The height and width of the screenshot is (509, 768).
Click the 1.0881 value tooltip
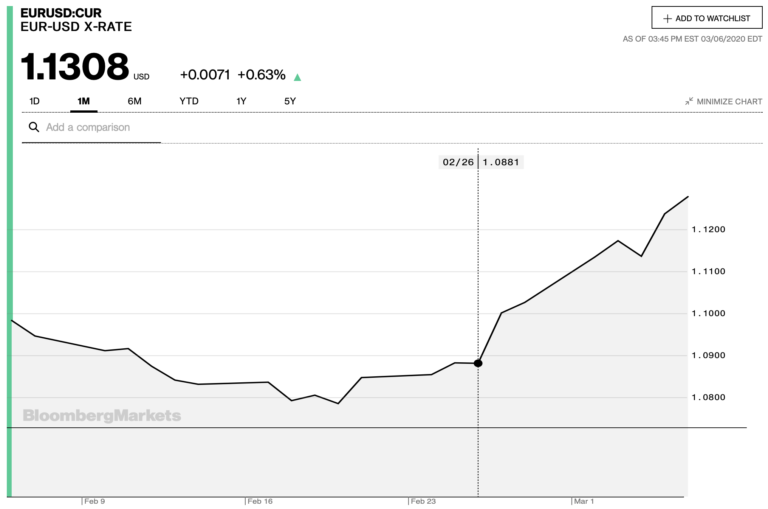(501, 162)
